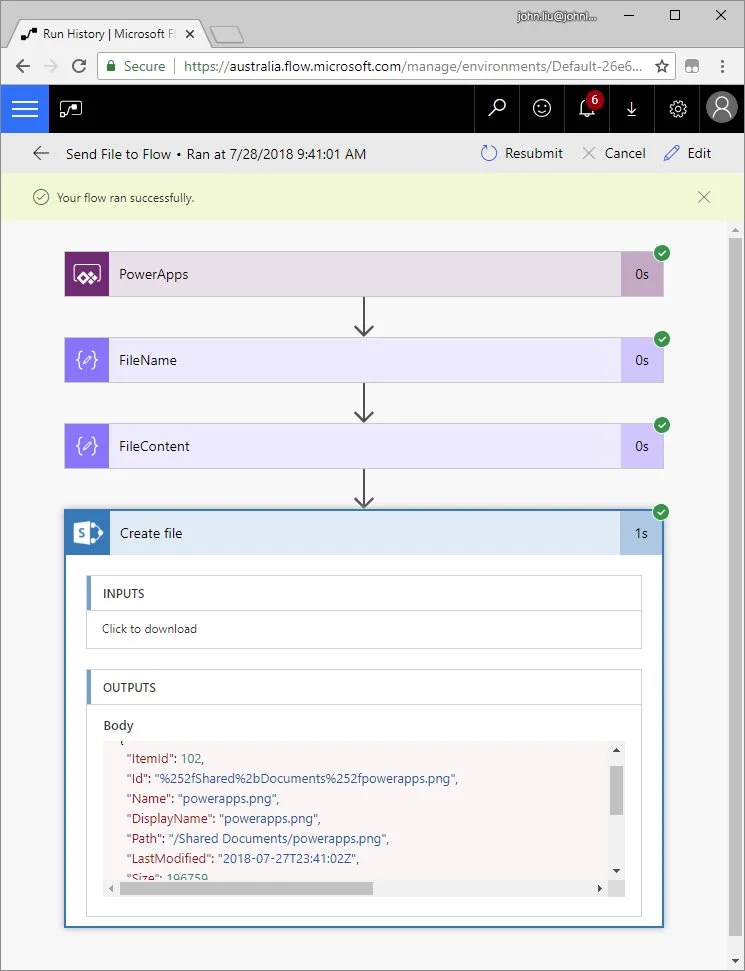Cancel the flow run
The image size is (745, 971).
click(x=613, y=153)
